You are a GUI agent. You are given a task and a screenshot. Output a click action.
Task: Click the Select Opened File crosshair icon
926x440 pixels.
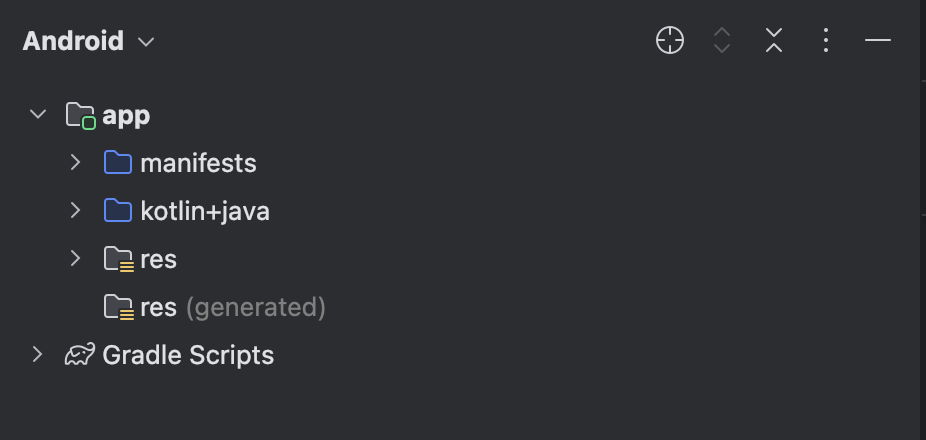click(670, 41)
